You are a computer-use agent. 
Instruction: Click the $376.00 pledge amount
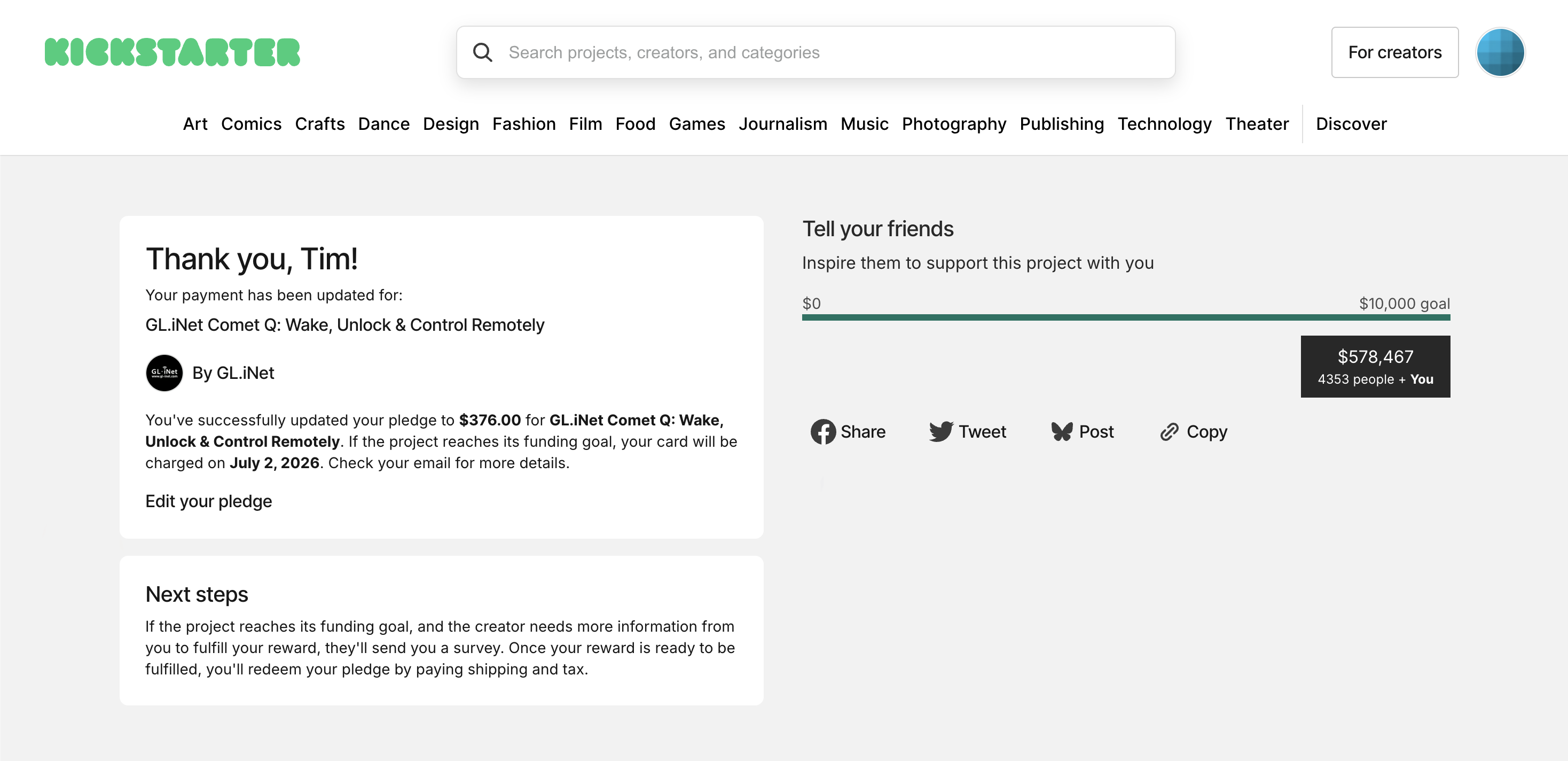click(490, 421)
